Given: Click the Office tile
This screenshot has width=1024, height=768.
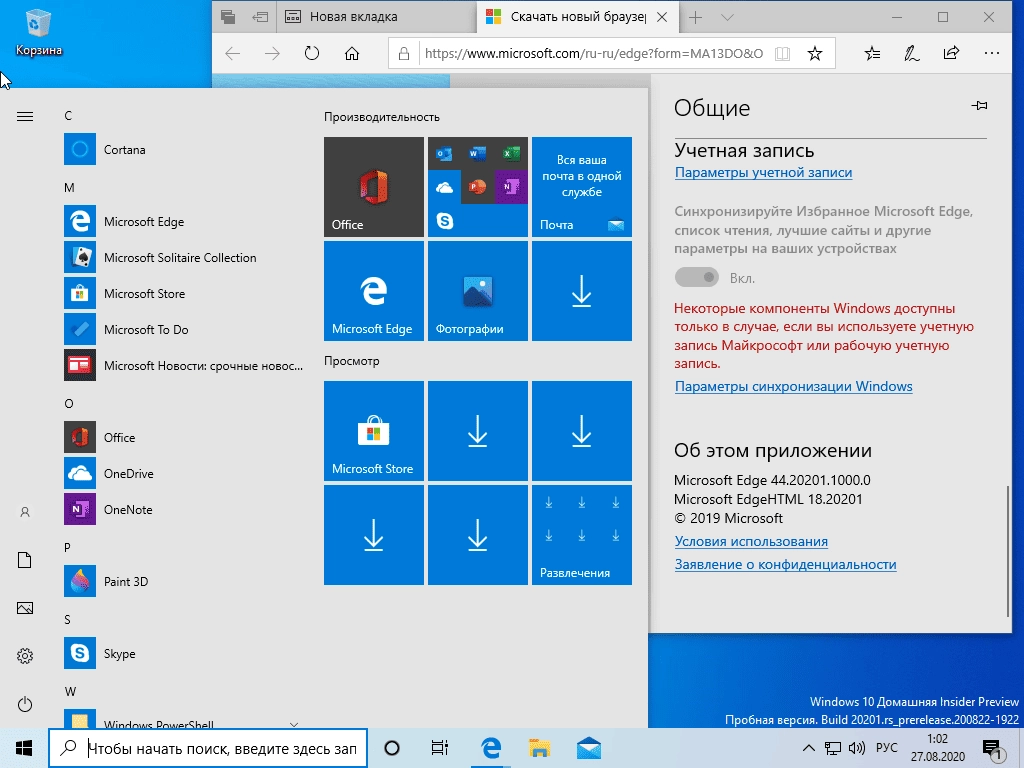Looking at the screenshot, I should [x=374, y=187].
